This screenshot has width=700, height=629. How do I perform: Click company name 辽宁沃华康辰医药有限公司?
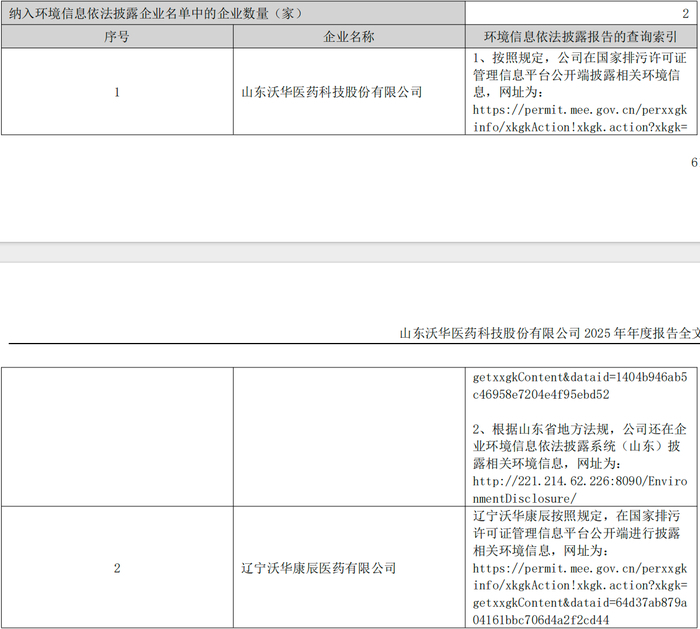pos(318,568)
